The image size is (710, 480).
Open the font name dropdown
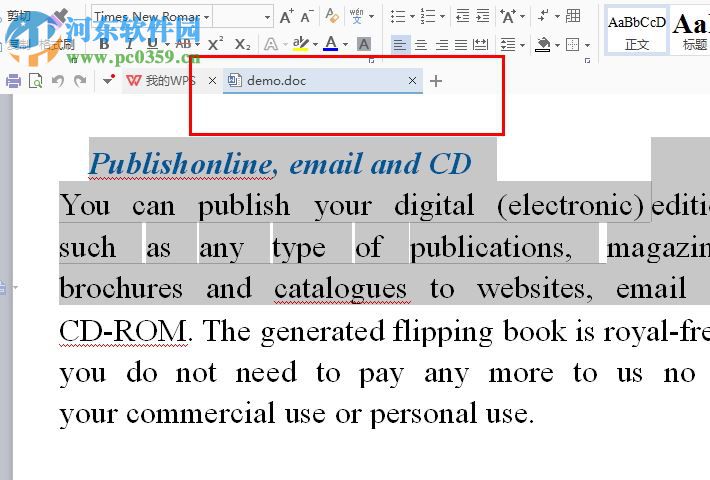pos(206,18)
